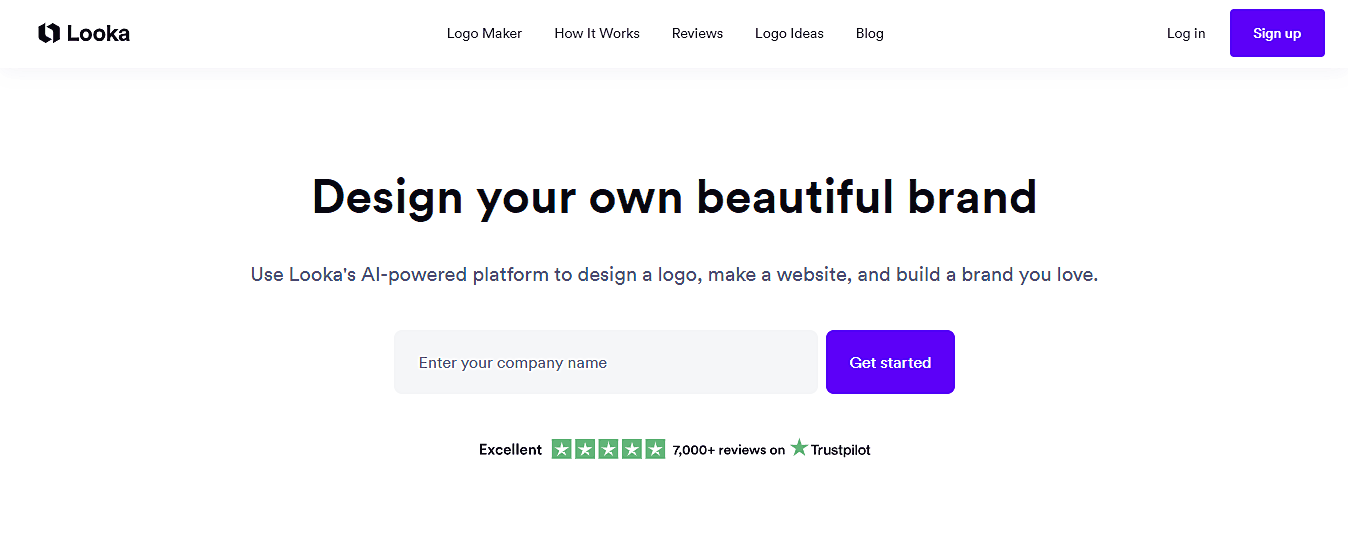The height and width of the screenshot is (553, 1348).
Task: Click the Trustpilot star logo icon
Action: coord(799,448)
